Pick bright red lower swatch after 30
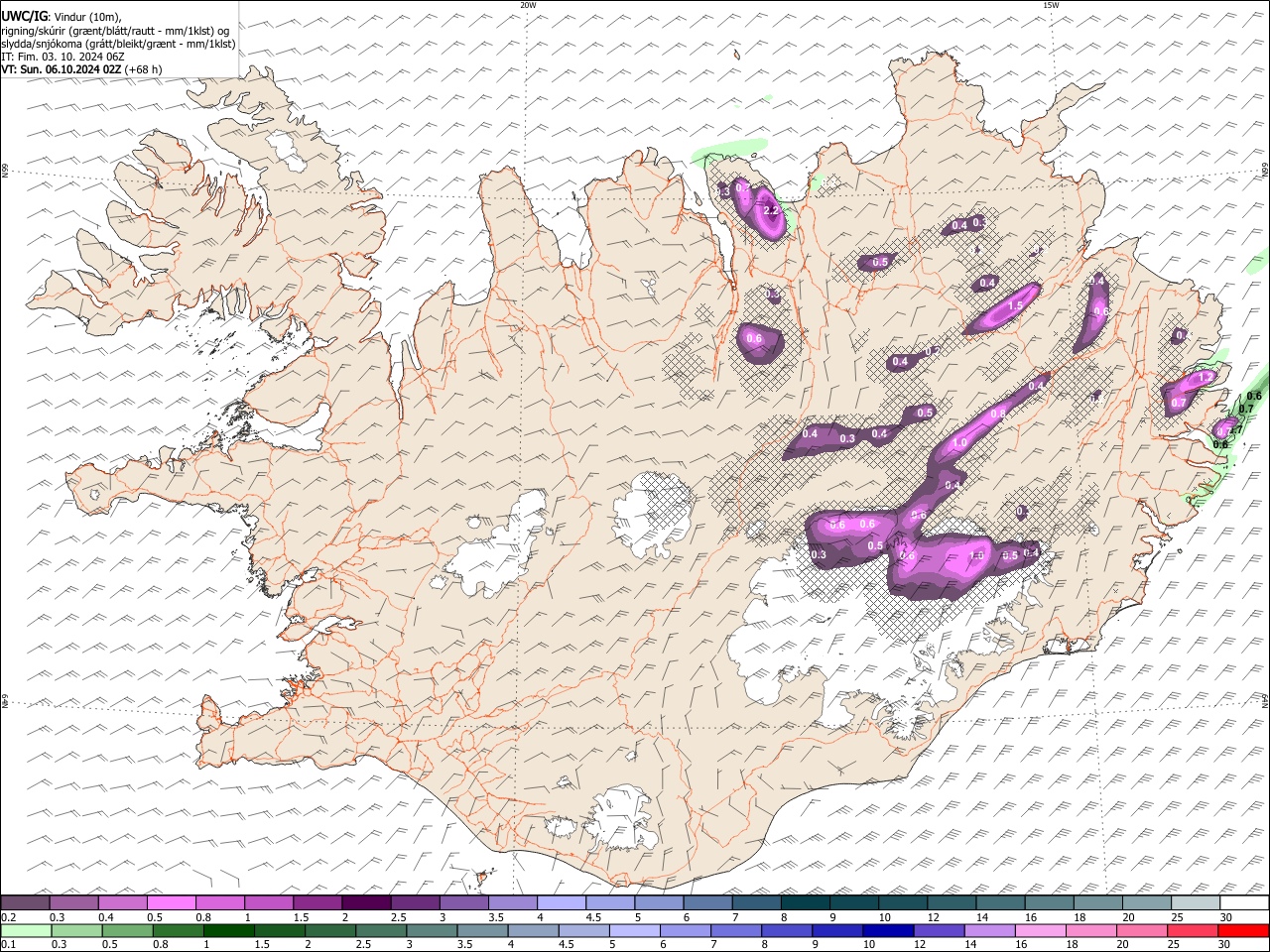The height and width of the screenshot is (952, 1270). [x=1244, y=930]
